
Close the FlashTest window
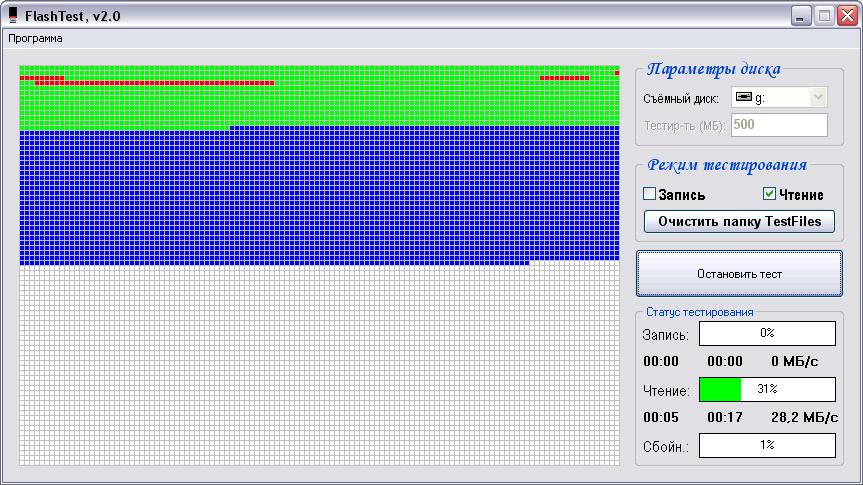click(x=847, y=15)
